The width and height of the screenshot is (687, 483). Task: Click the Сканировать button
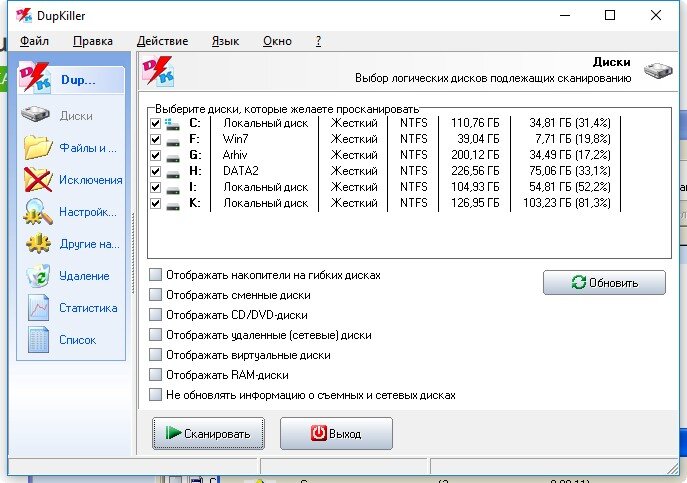(208, 433)
